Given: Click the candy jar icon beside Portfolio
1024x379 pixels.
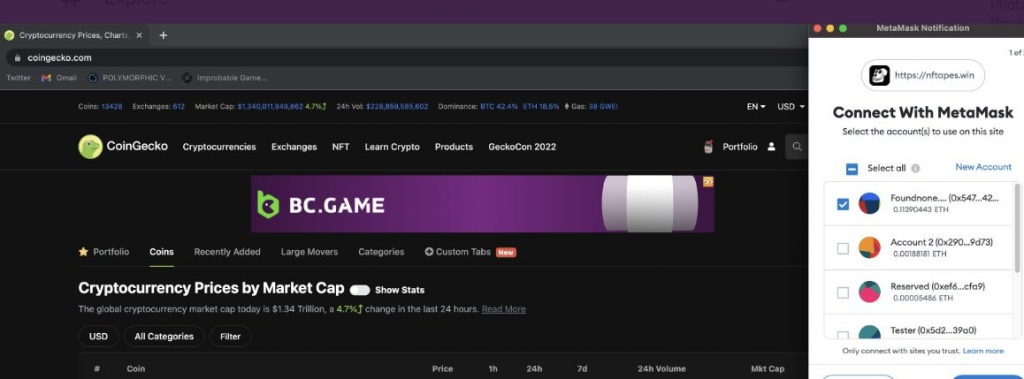Looking at the screenshot, I should point(709,146).
